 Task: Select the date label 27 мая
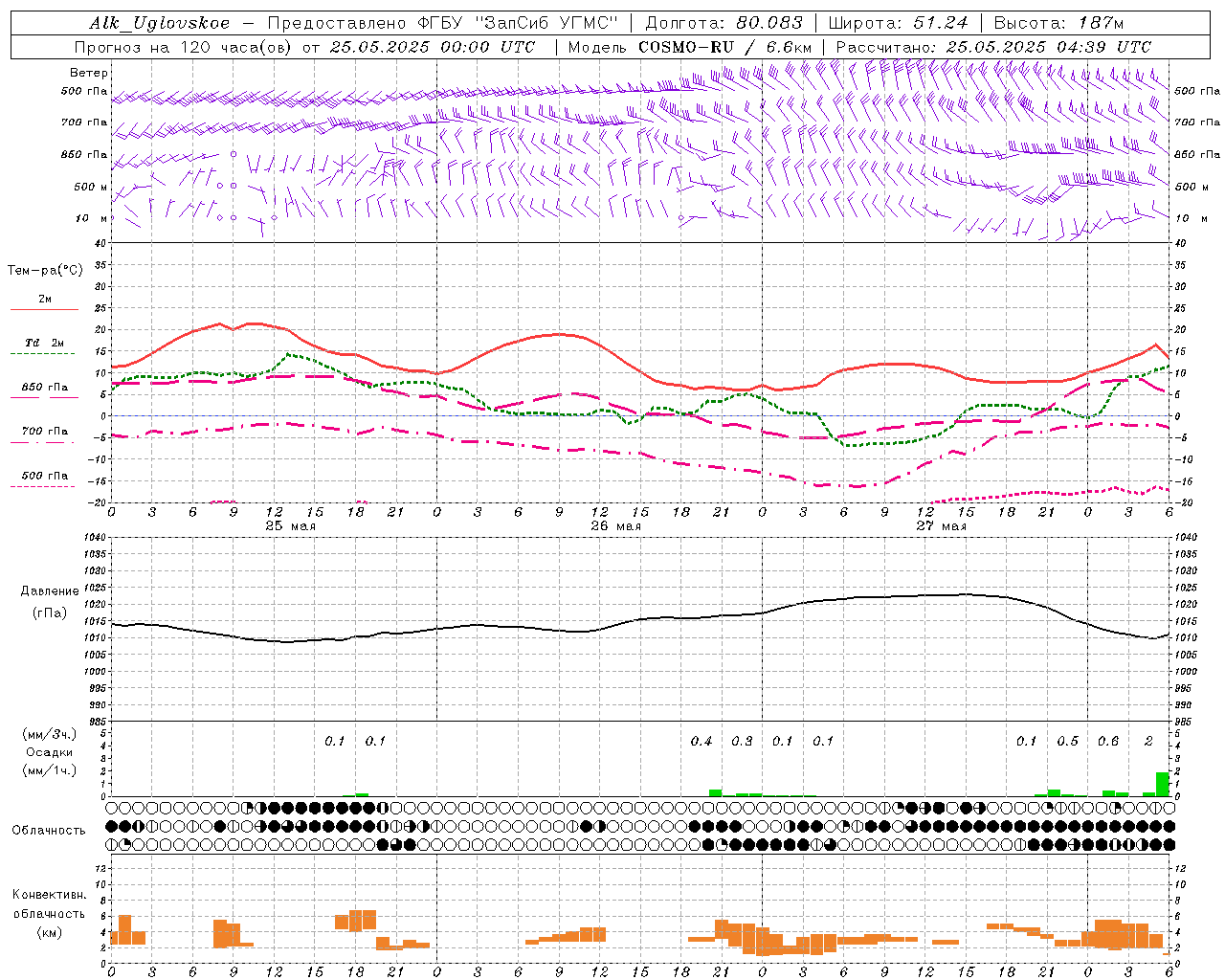point(941,525)
